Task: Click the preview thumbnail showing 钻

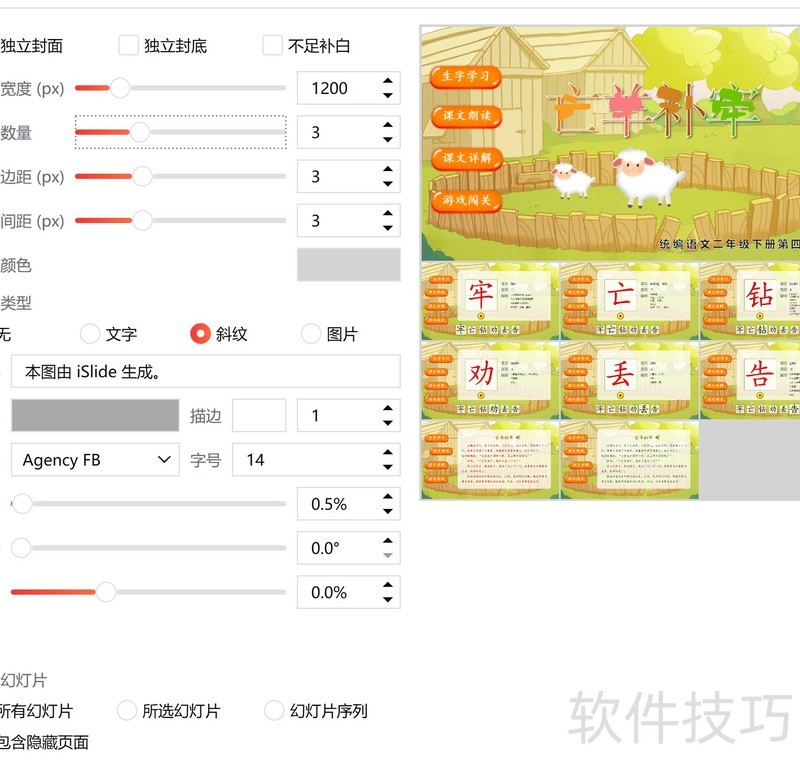Action: [750, 301]
